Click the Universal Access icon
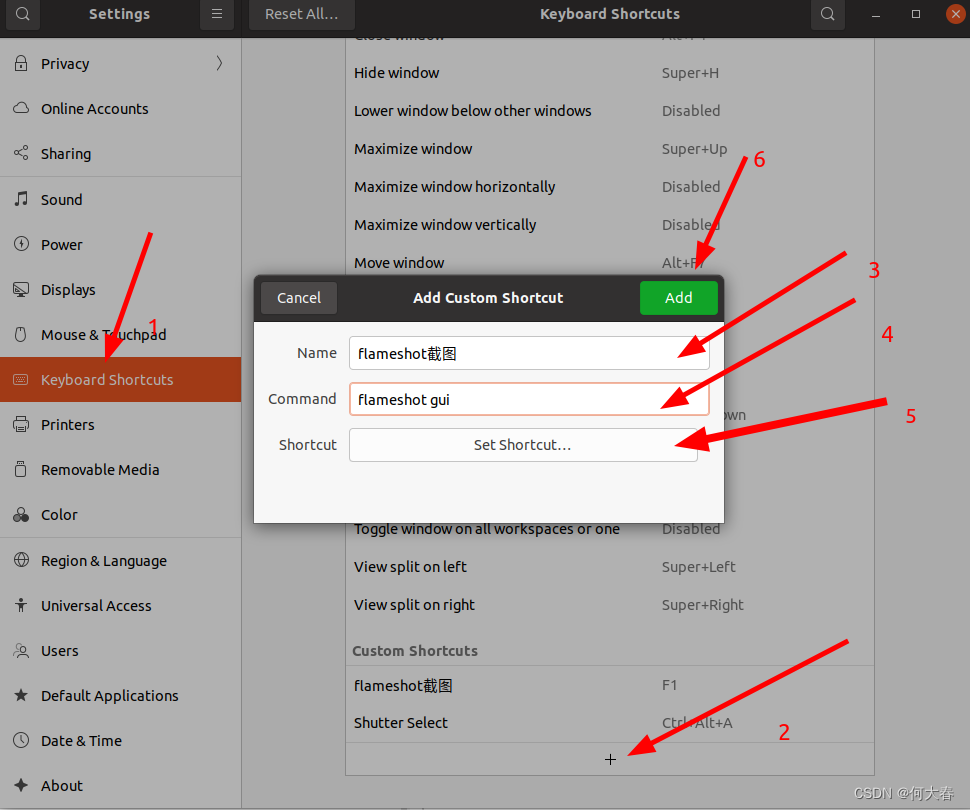Screen dimensions: 970x810 pyautogui.click(x=21, y=605)
